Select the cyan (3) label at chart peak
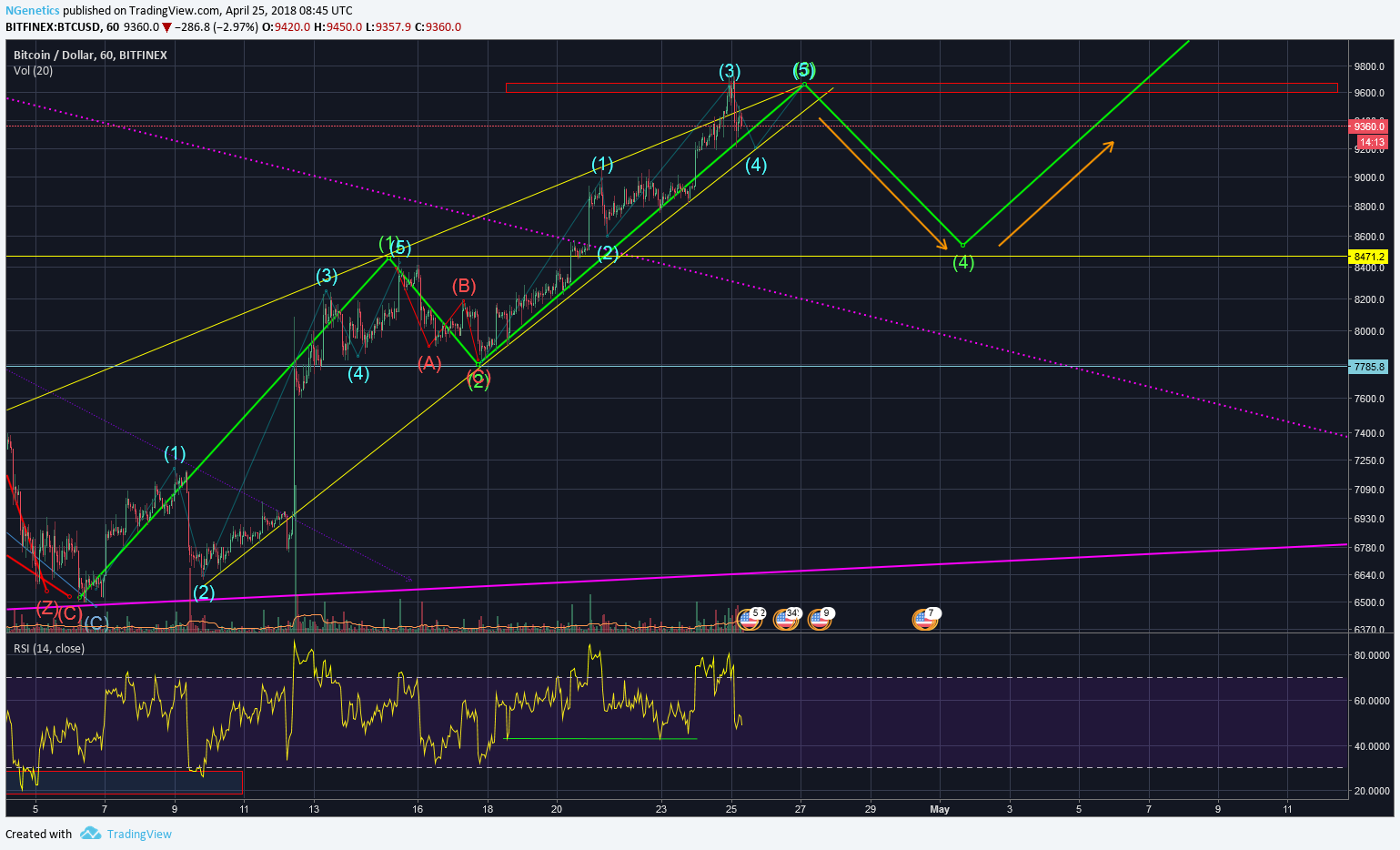 730,71
